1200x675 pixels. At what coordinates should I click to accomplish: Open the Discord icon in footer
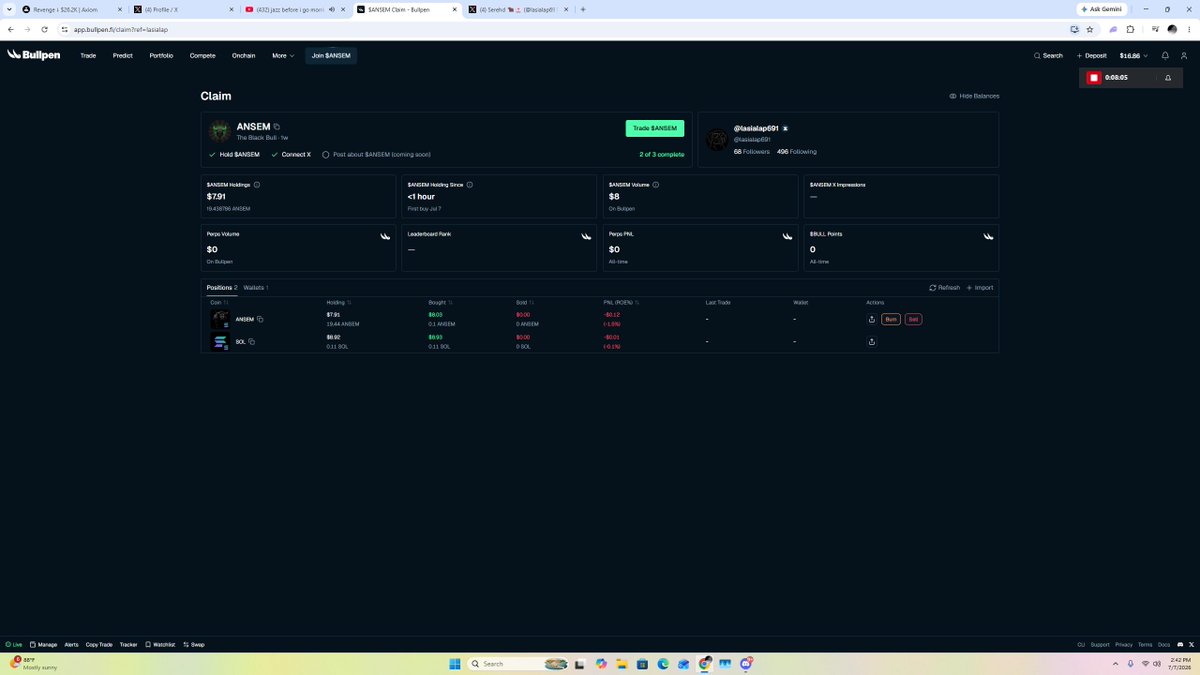(1178, 645)
